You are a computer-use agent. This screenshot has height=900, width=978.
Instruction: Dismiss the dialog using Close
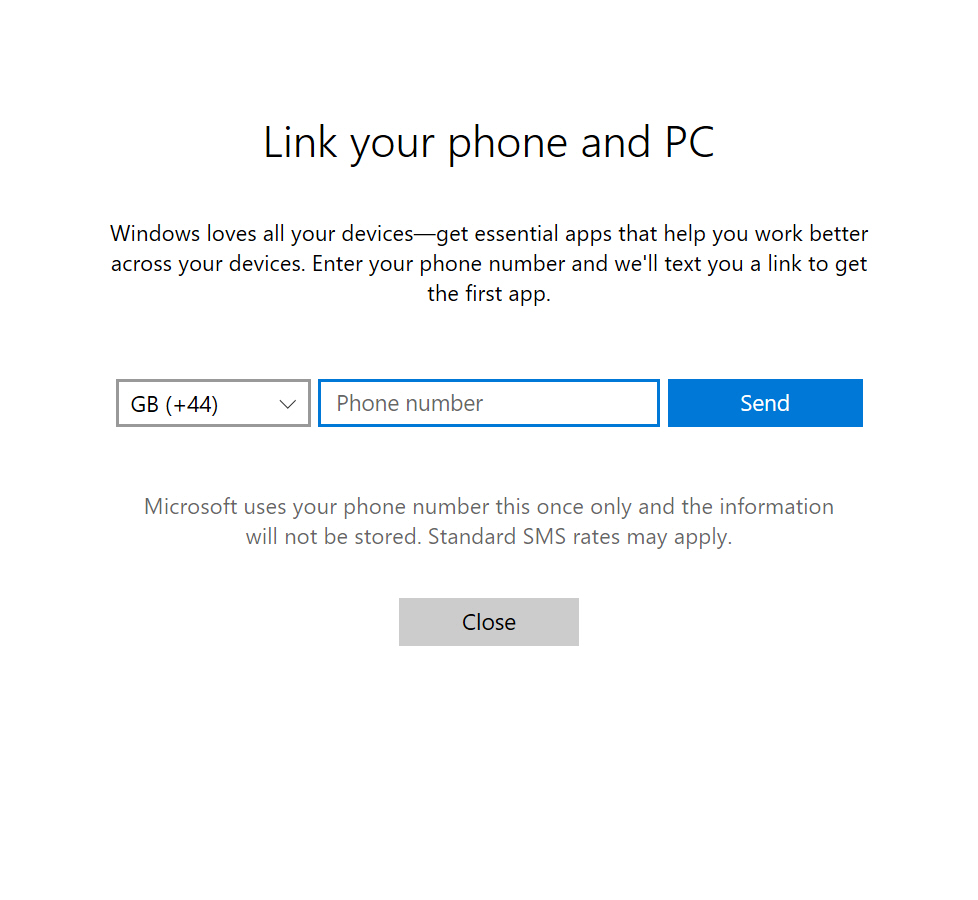(x=489, y=622)
